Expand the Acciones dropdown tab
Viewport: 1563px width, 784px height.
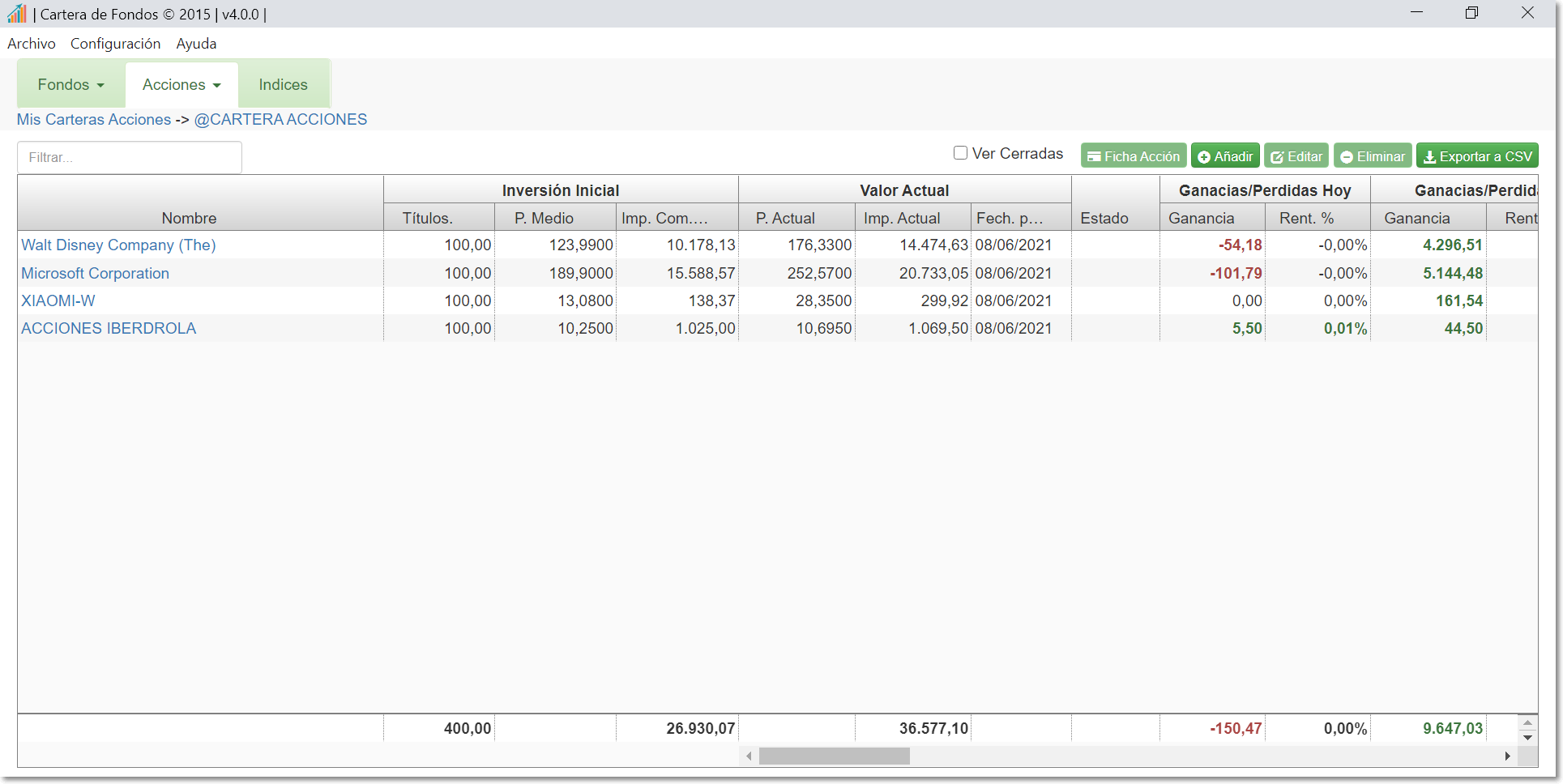[x=181, y=85]
